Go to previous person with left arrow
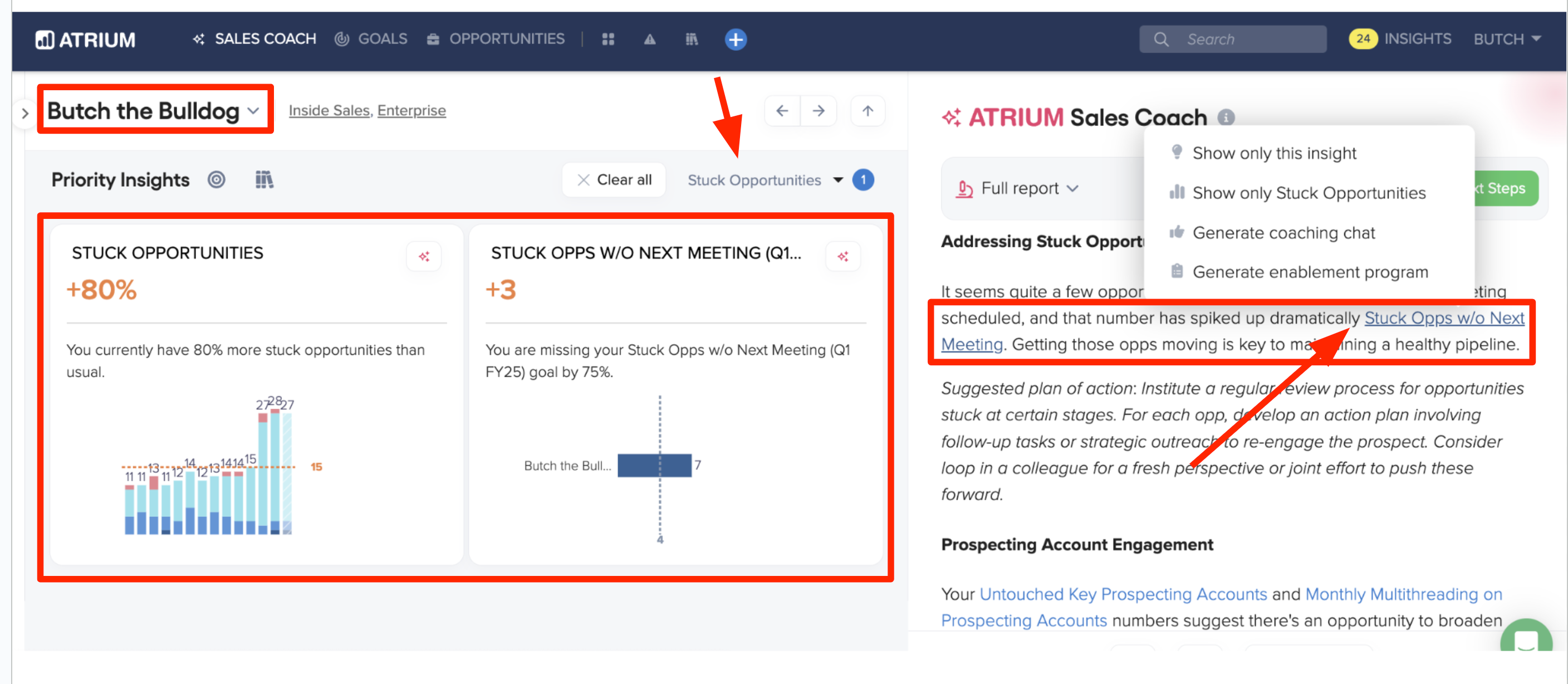The image size is (1568, 684). point(782,111)
